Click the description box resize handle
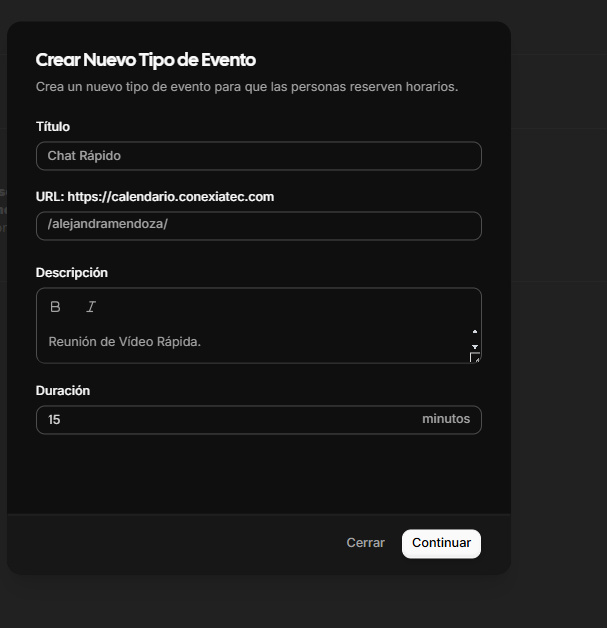This screenshot has width=607, height=628. coord(475,358)
